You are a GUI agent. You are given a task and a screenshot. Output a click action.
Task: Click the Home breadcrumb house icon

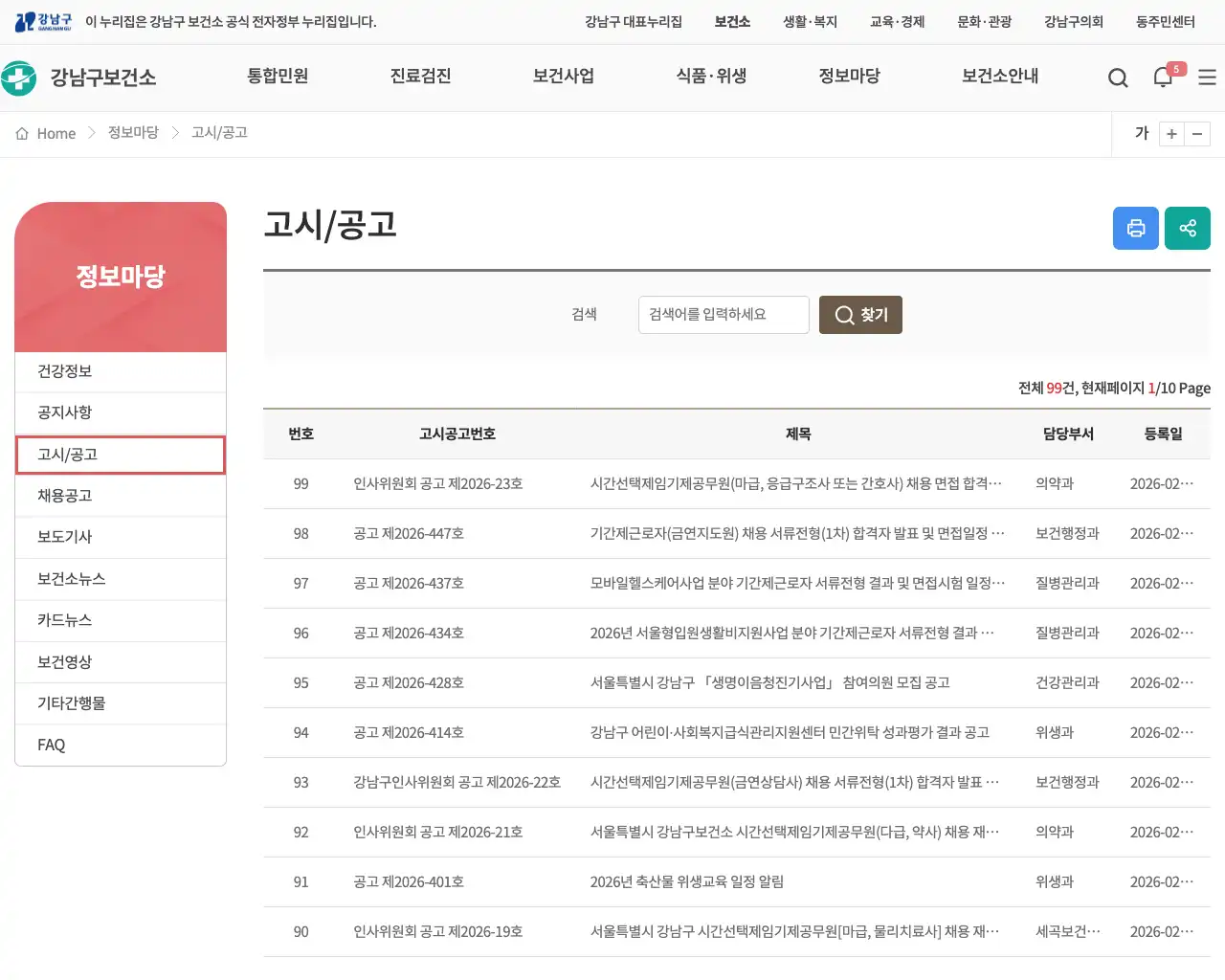[22, 133]
